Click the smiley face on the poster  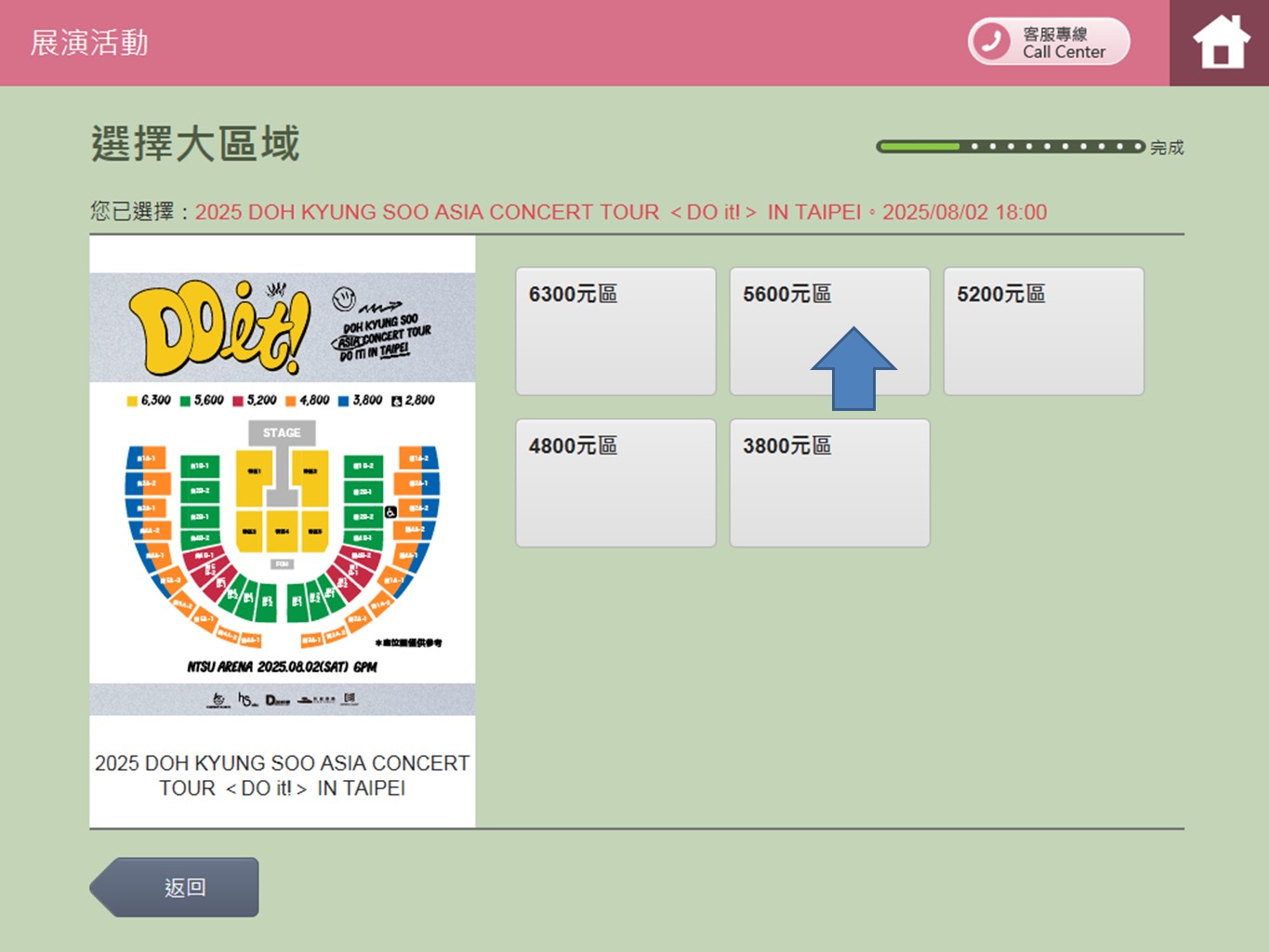344,298
